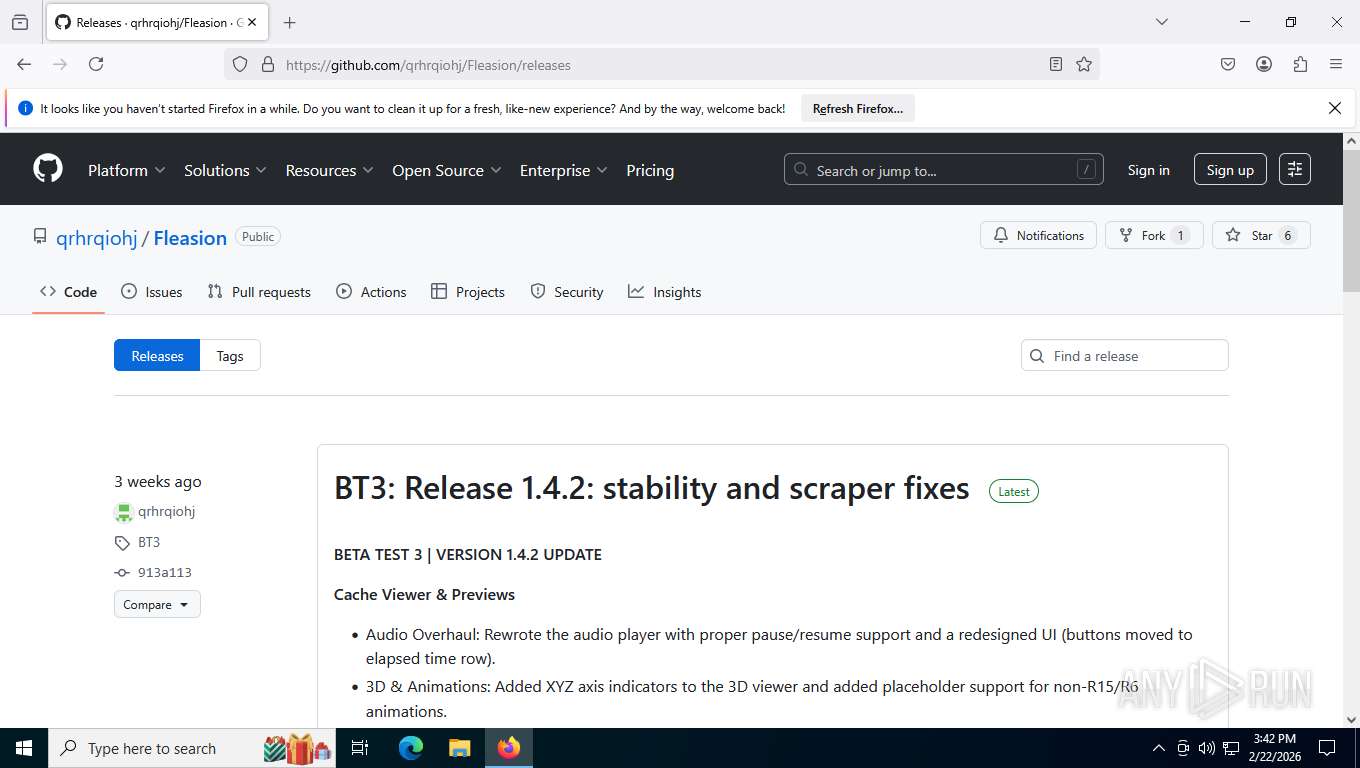Open commit 913a113

(165, 573)
